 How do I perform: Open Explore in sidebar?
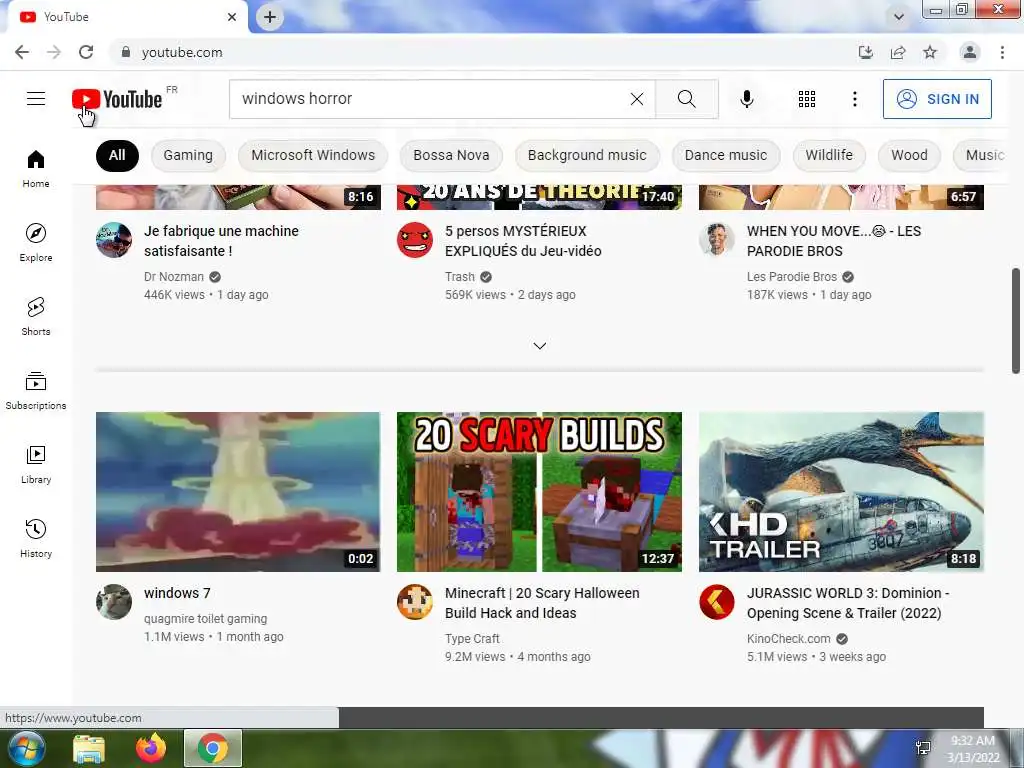point(36,242)
